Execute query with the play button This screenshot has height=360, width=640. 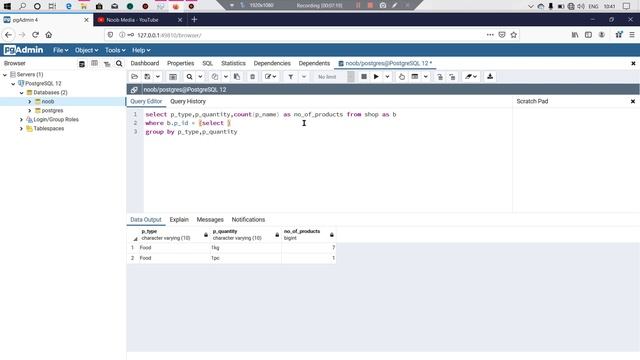376,77
